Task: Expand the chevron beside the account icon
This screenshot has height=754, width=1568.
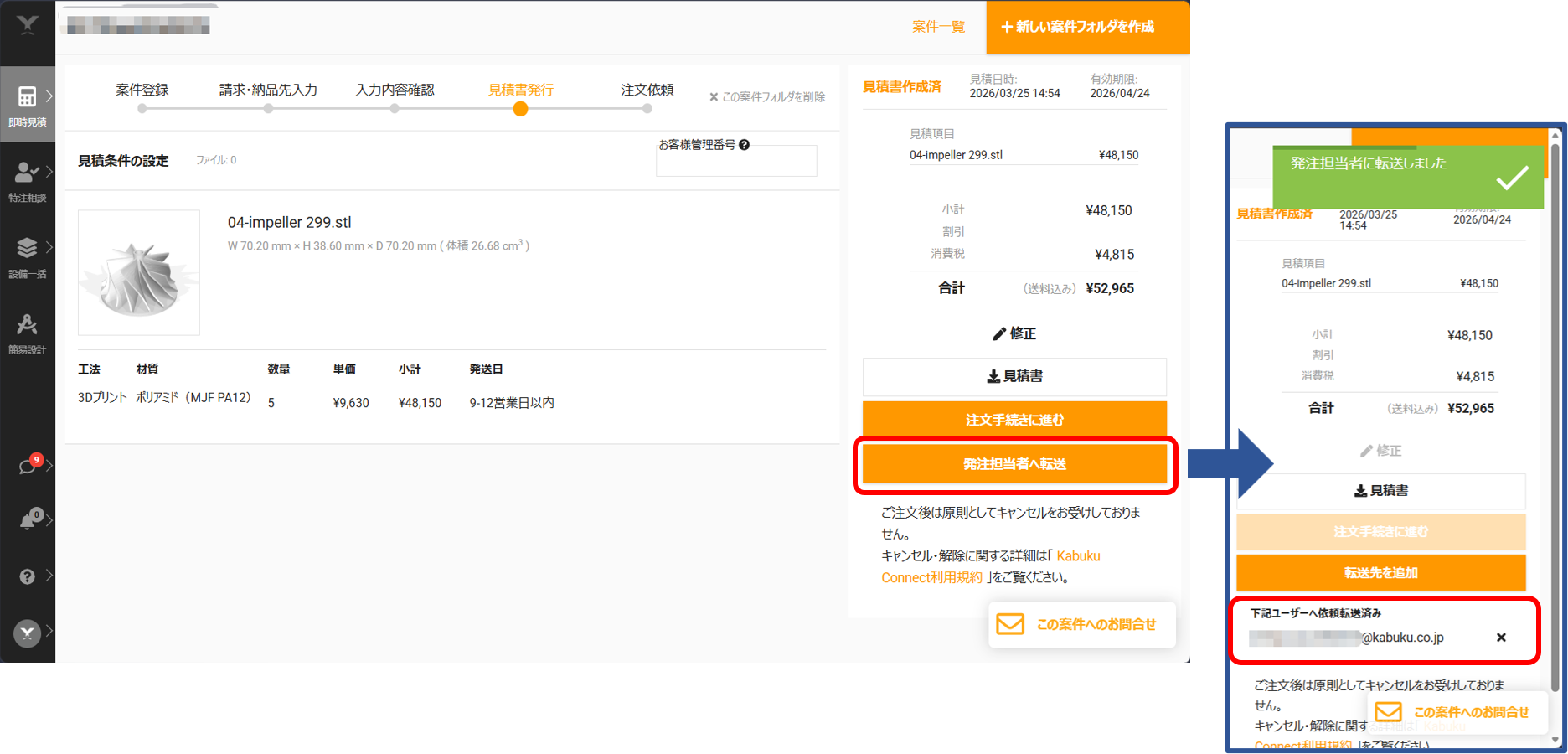Action: [x=49, y=631]
